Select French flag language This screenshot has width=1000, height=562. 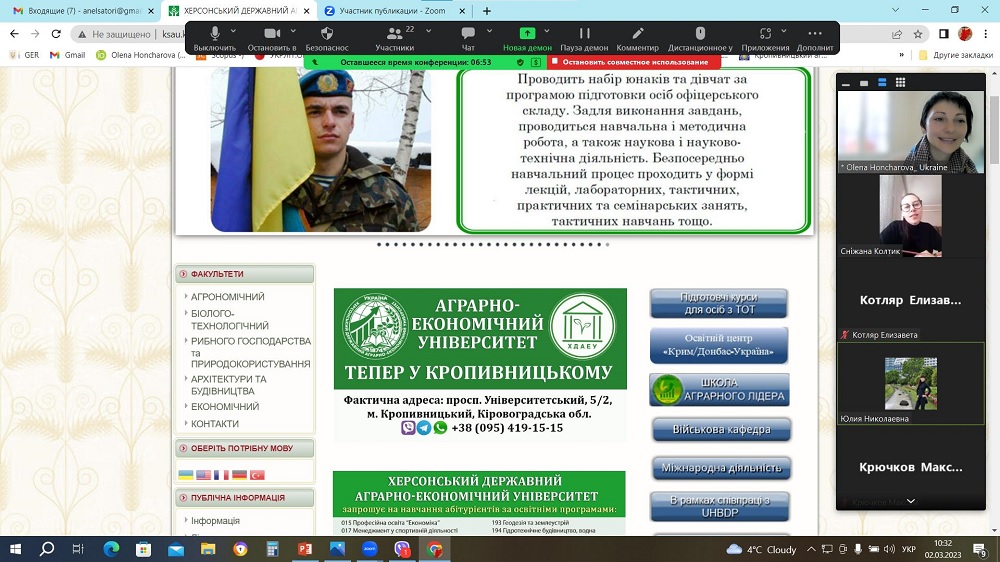coord(221,475)
